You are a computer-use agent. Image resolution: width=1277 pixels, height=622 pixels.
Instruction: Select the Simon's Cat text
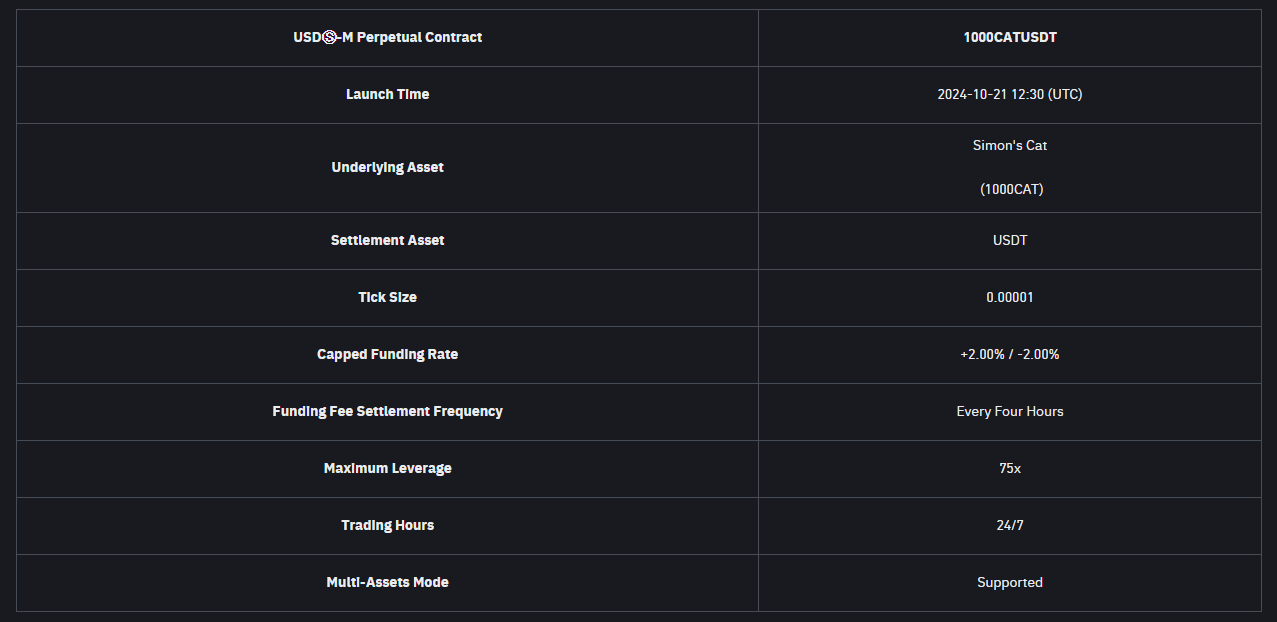(1010, 146)
